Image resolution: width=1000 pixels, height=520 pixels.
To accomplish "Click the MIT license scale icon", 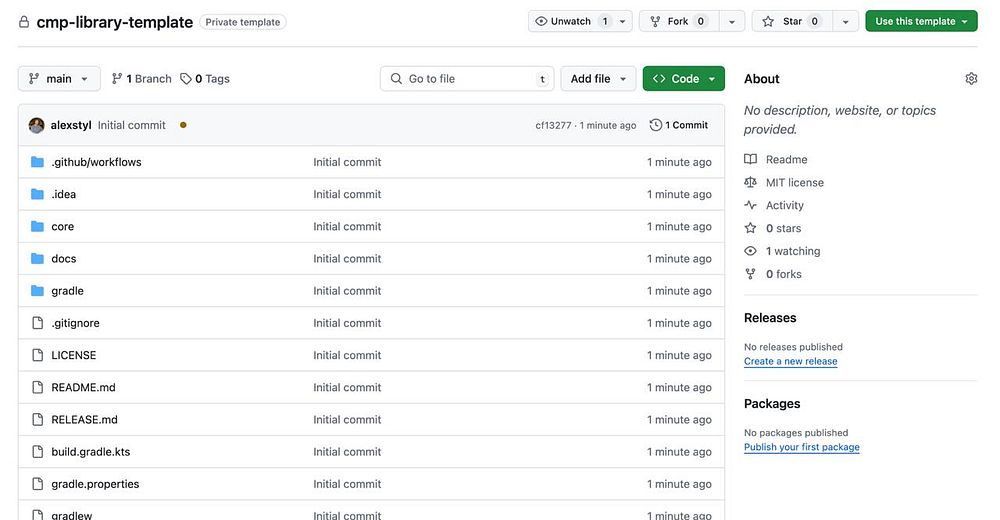I will (751, 182).
